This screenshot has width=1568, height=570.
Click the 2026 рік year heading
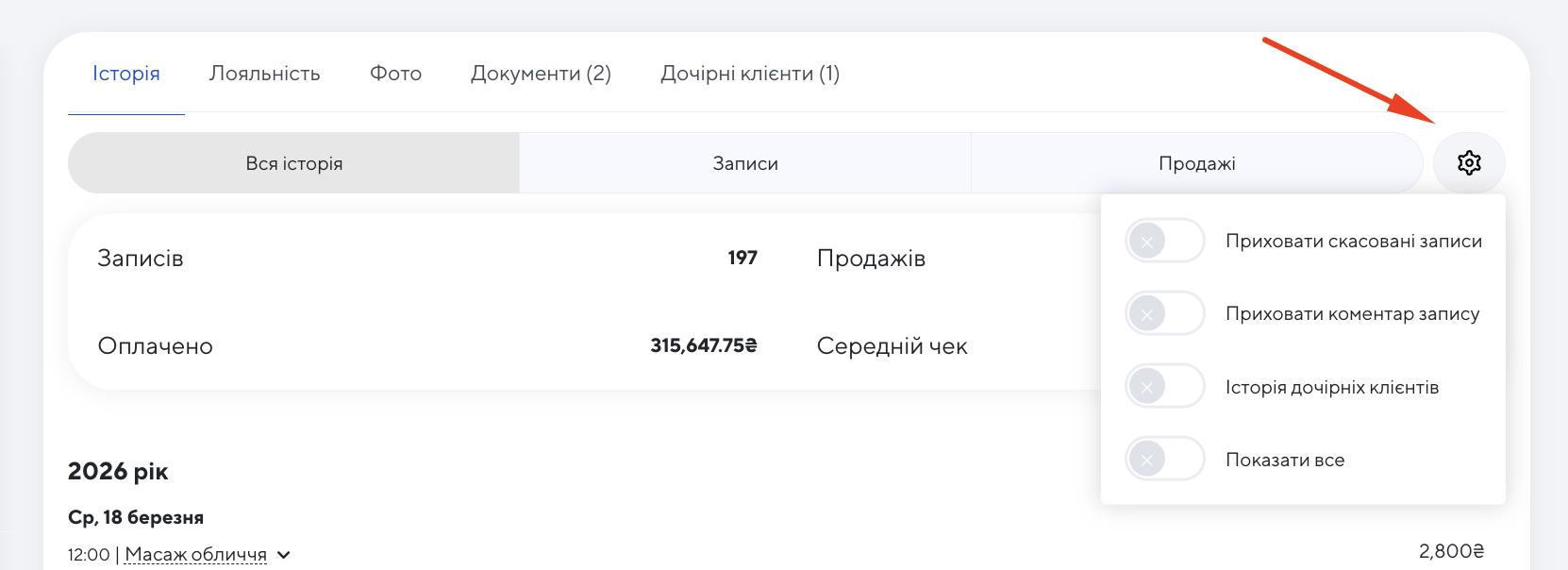118,472
